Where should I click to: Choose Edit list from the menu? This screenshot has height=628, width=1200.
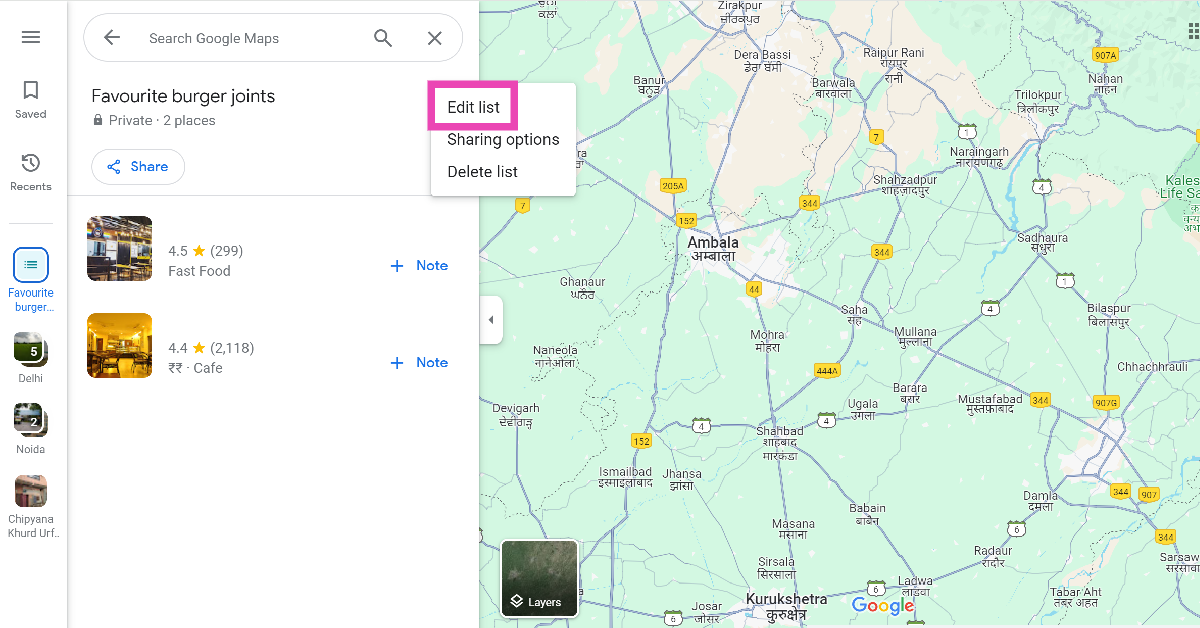pos(473,107)
